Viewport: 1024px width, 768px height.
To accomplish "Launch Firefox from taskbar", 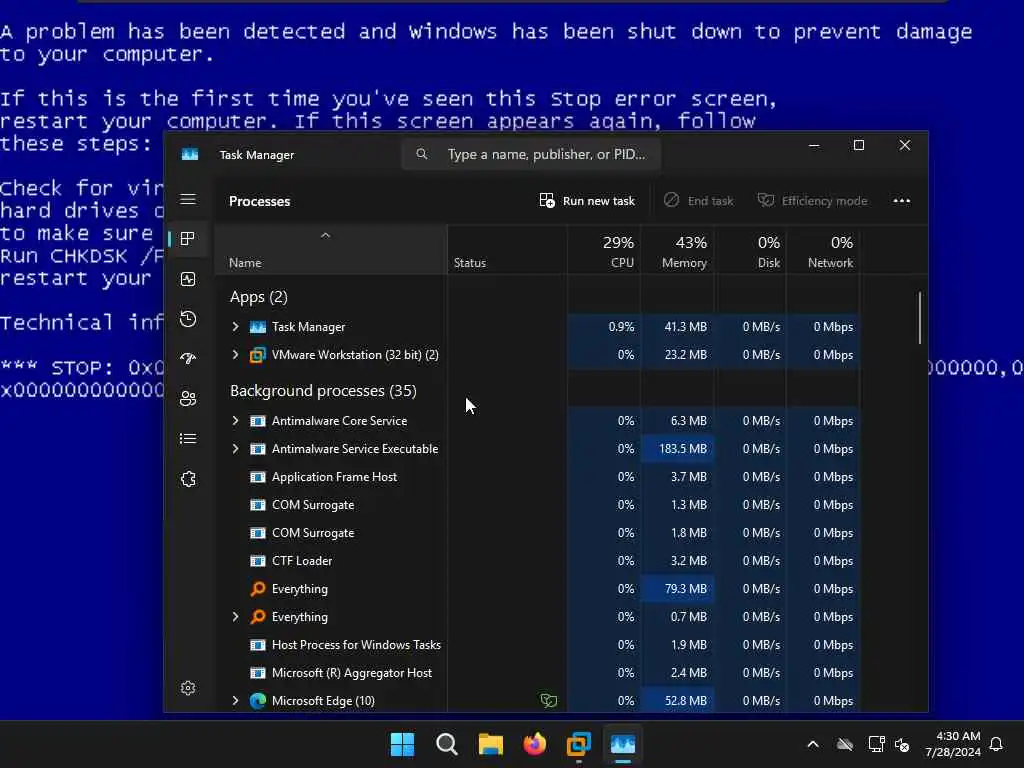I will [x=535, y=744].
